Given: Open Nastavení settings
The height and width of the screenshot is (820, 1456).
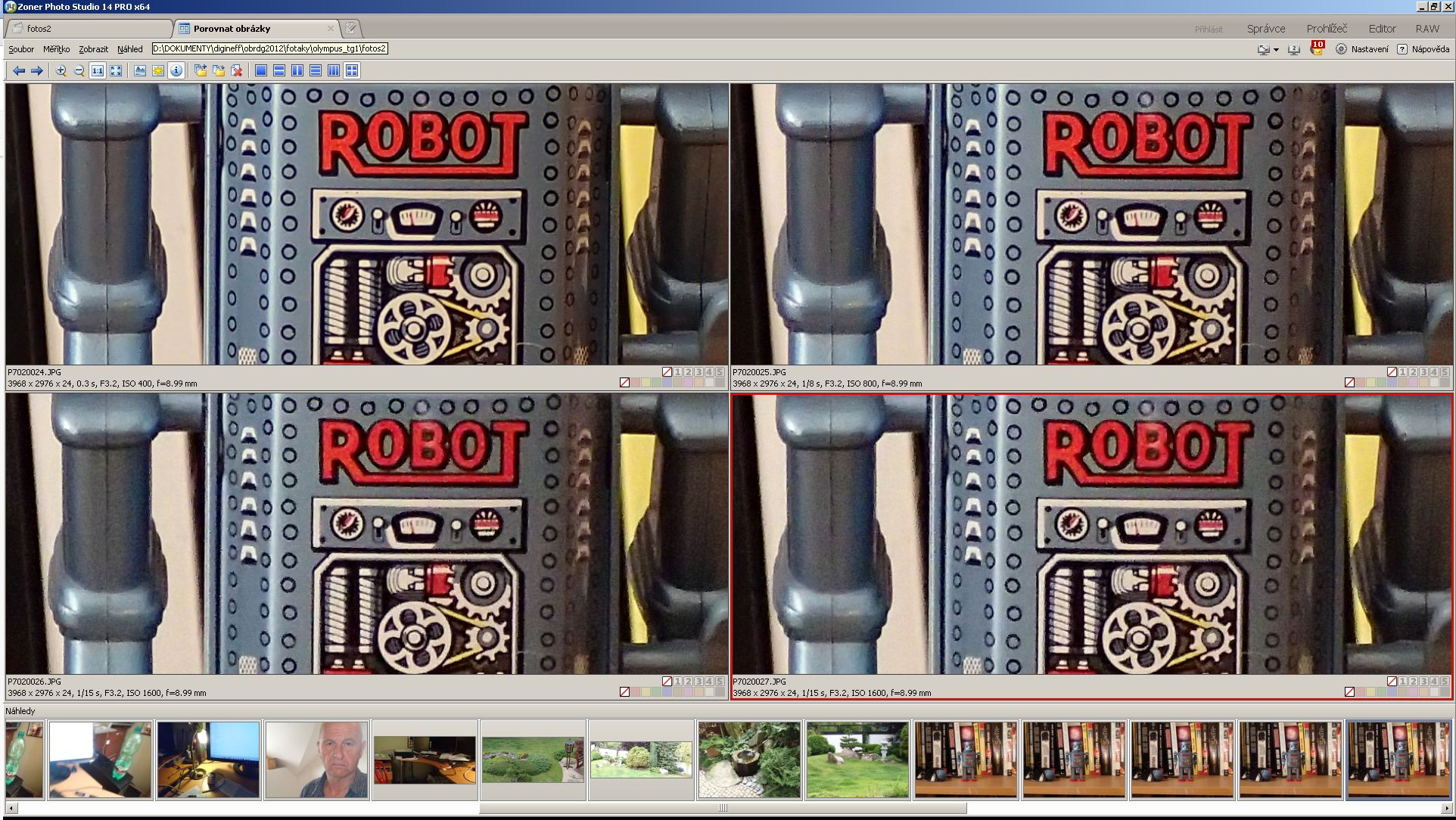Looking at the screenshot, I should coord(1362,49).
